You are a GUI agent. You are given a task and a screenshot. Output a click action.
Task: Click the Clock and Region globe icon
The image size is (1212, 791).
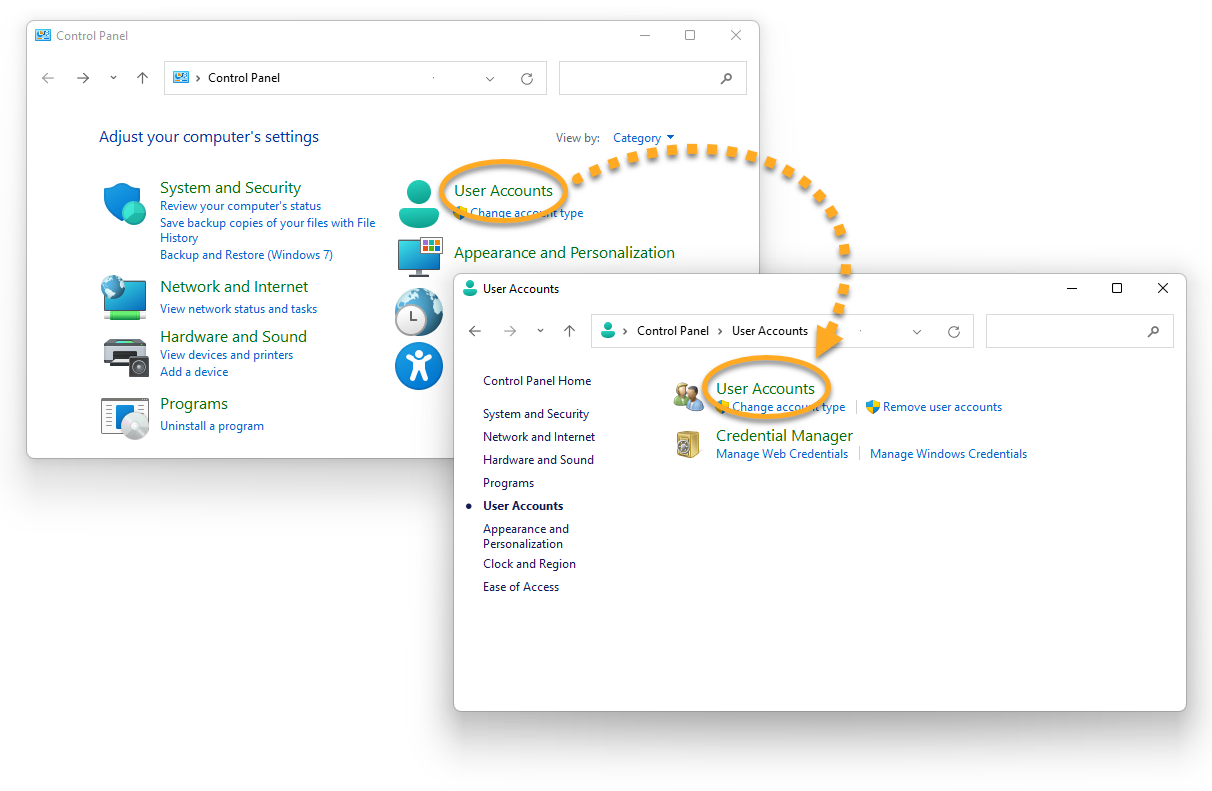[x=418, y=311]
